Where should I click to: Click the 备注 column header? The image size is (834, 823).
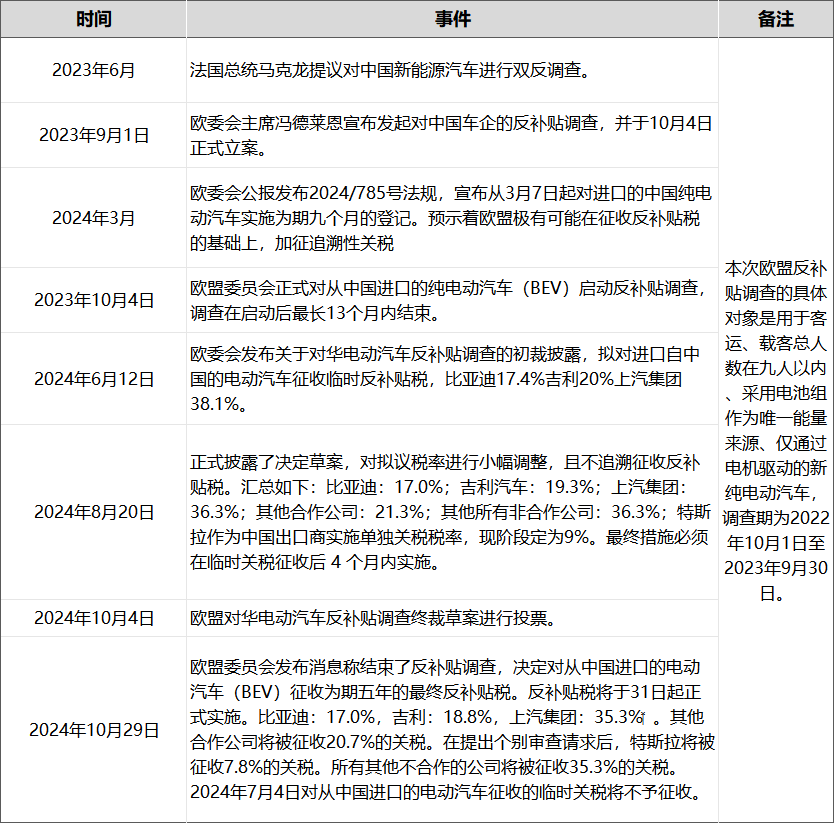tap(776, 19)
